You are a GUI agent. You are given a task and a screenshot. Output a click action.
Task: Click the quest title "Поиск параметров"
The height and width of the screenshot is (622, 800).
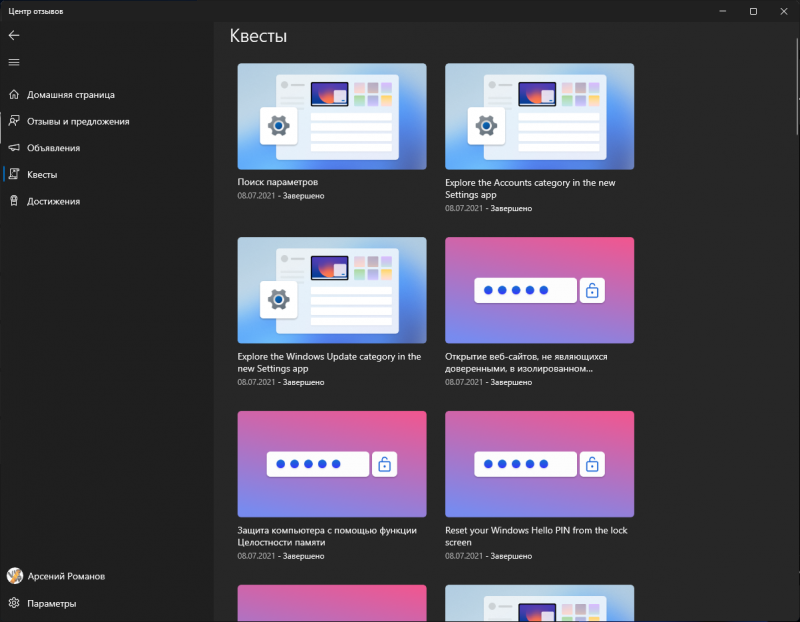tap(278, 182)
